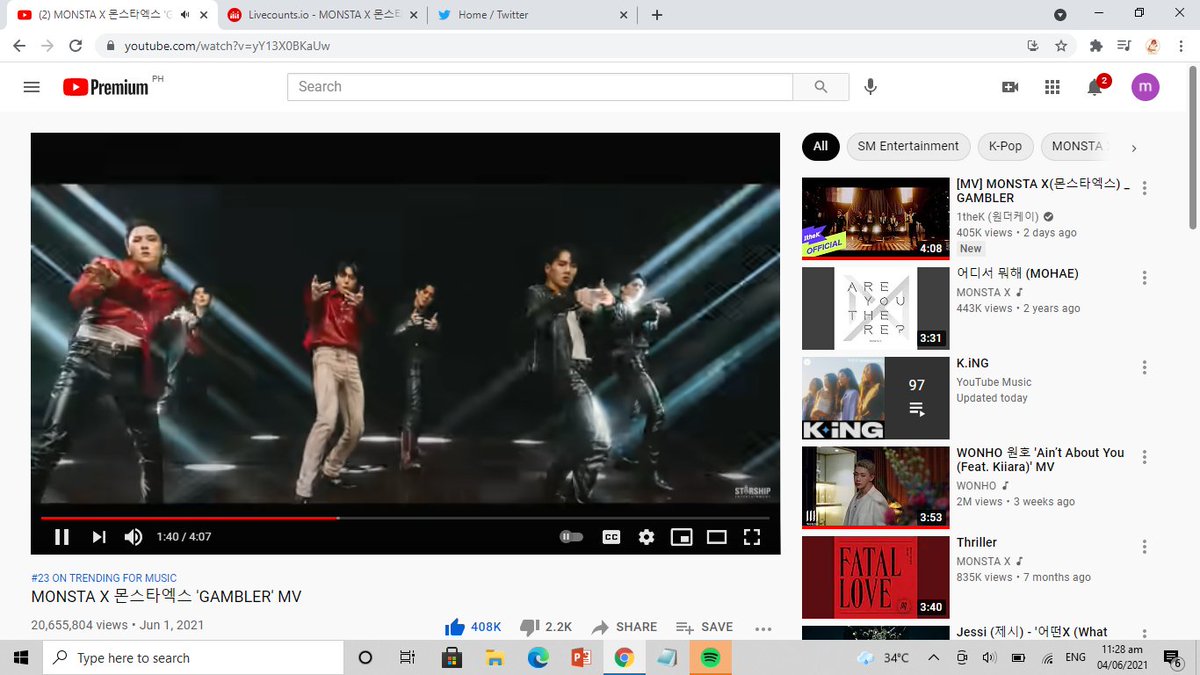The height and width of the screenshot is (675, 1200).
Task: Switch to miniplayer mode
Action: pyautogui.click(x=681, y=537)
